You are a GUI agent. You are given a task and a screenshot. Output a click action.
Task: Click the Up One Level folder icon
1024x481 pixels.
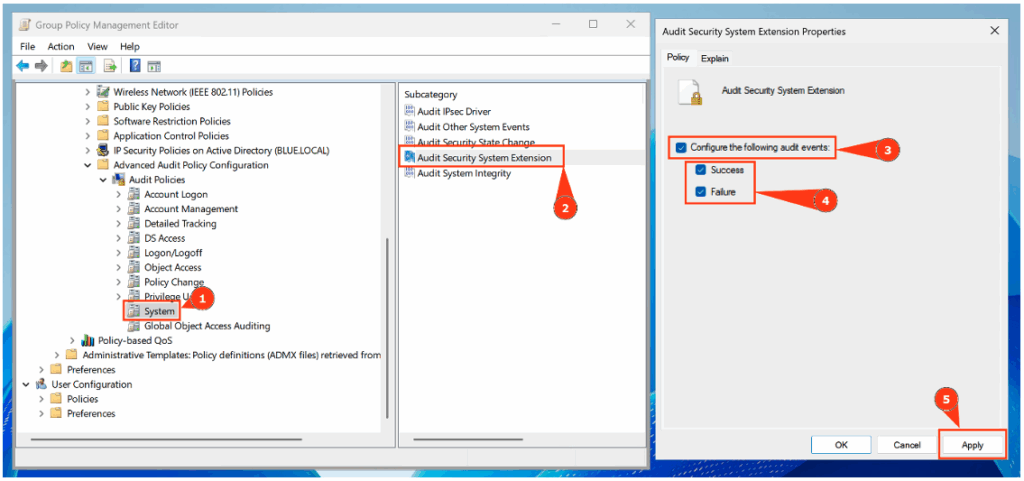[66, 66]
